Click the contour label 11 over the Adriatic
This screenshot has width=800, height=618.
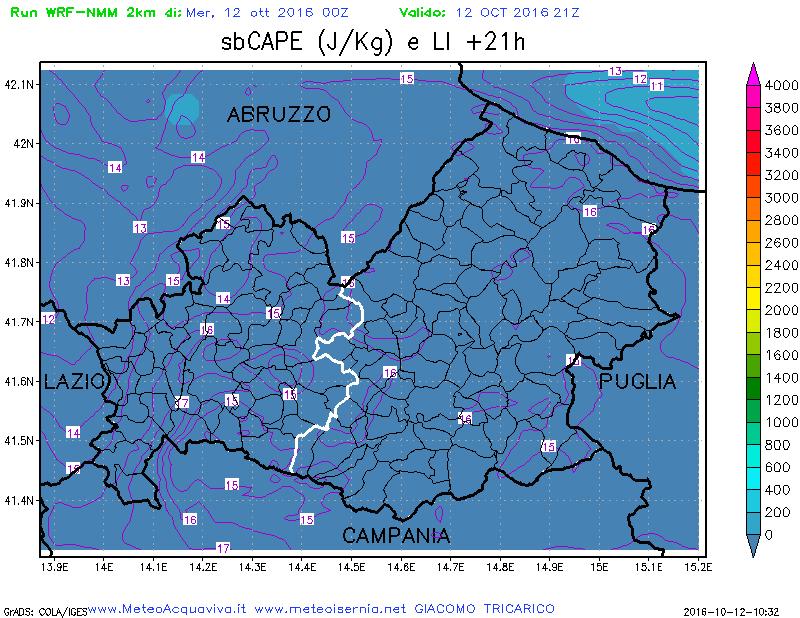(x=657, y=86)
